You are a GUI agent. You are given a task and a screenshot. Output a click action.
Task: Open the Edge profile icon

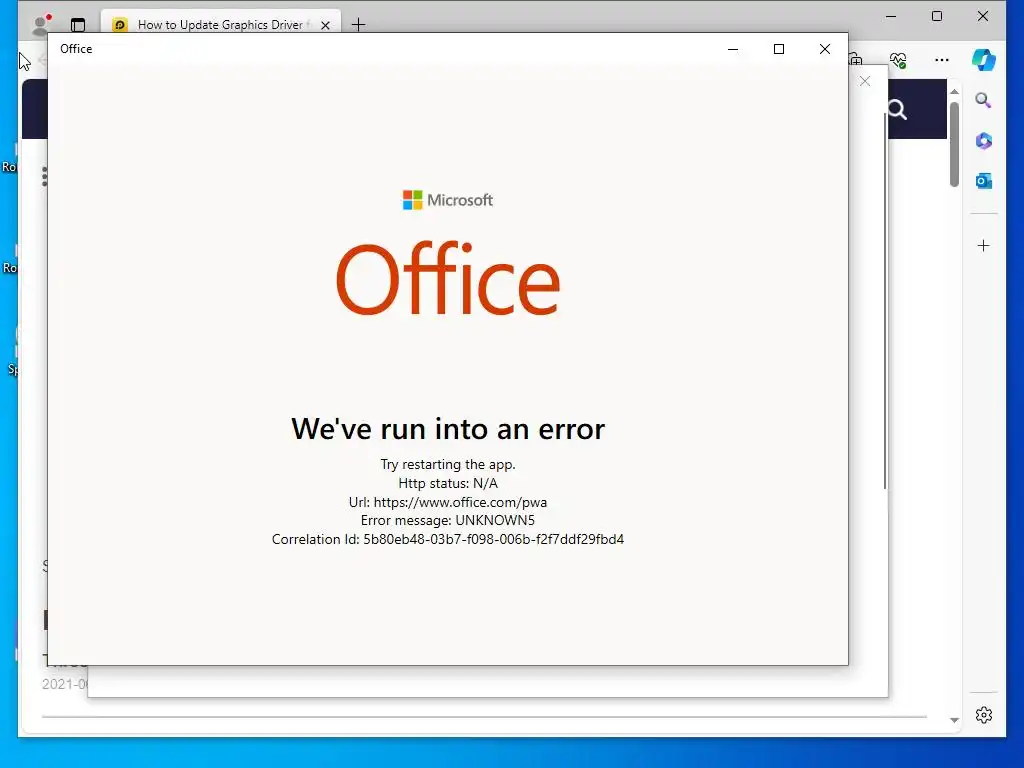pos(42,25)
